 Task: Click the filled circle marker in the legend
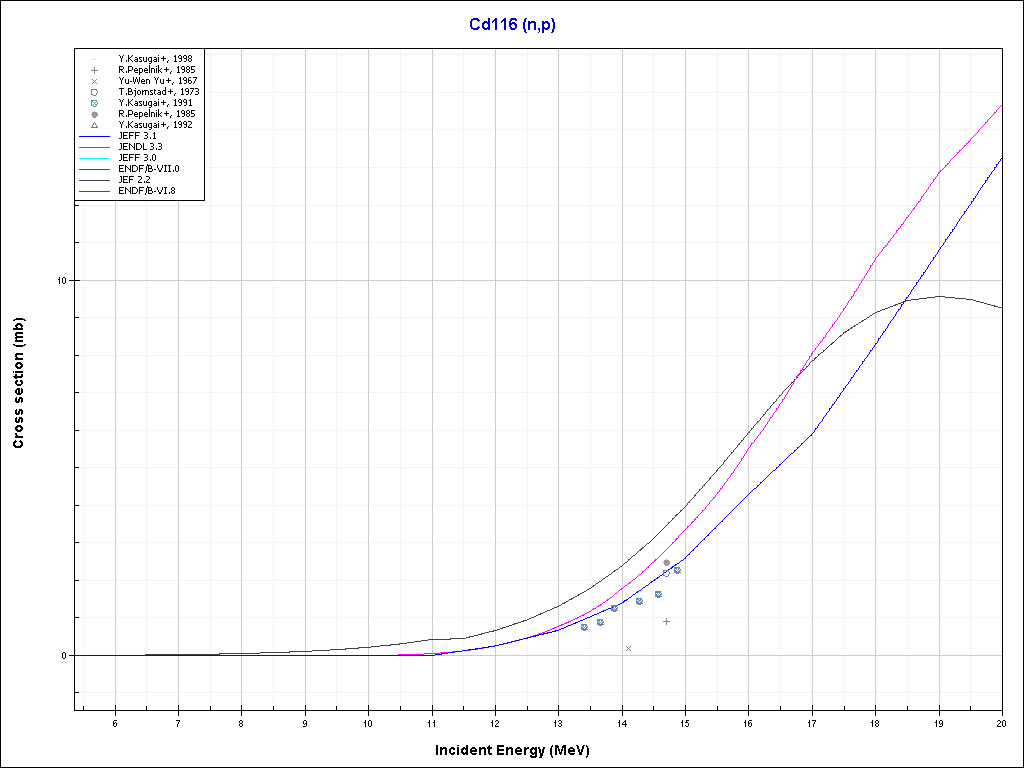pyautogui.click(x=93, y=114)
